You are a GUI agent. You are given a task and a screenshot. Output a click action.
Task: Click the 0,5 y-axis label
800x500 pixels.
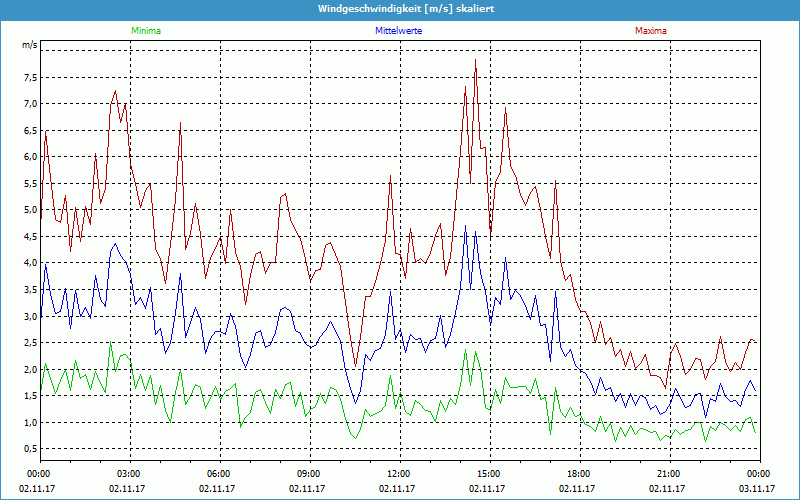pyautogui.click(x=29, y=449)
